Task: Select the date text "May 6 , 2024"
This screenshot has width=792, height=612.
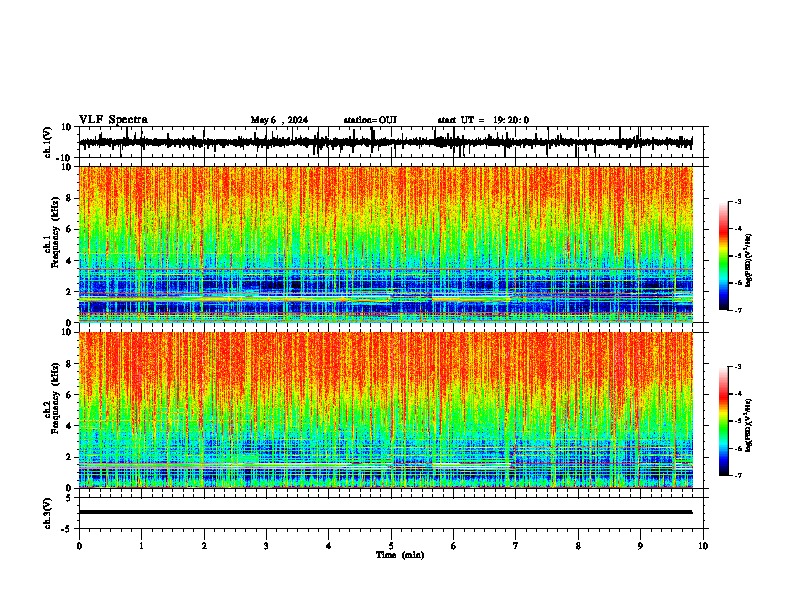Action: 279,120
